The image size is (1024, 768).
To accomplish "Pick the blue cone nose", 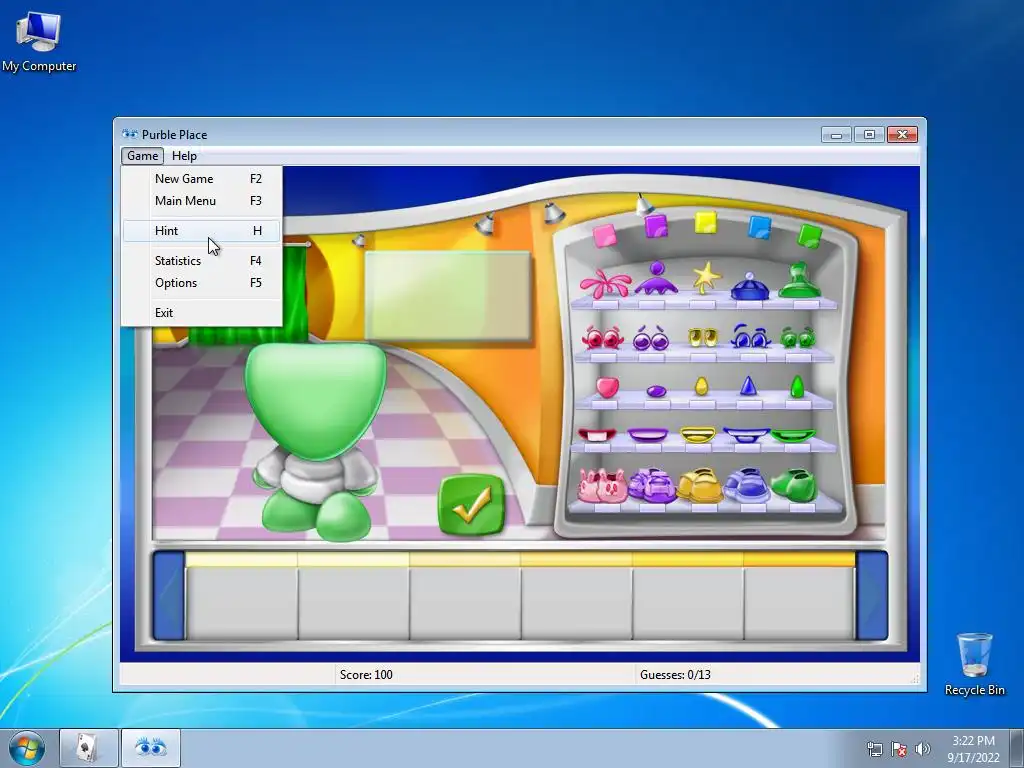I will point(748,385).
